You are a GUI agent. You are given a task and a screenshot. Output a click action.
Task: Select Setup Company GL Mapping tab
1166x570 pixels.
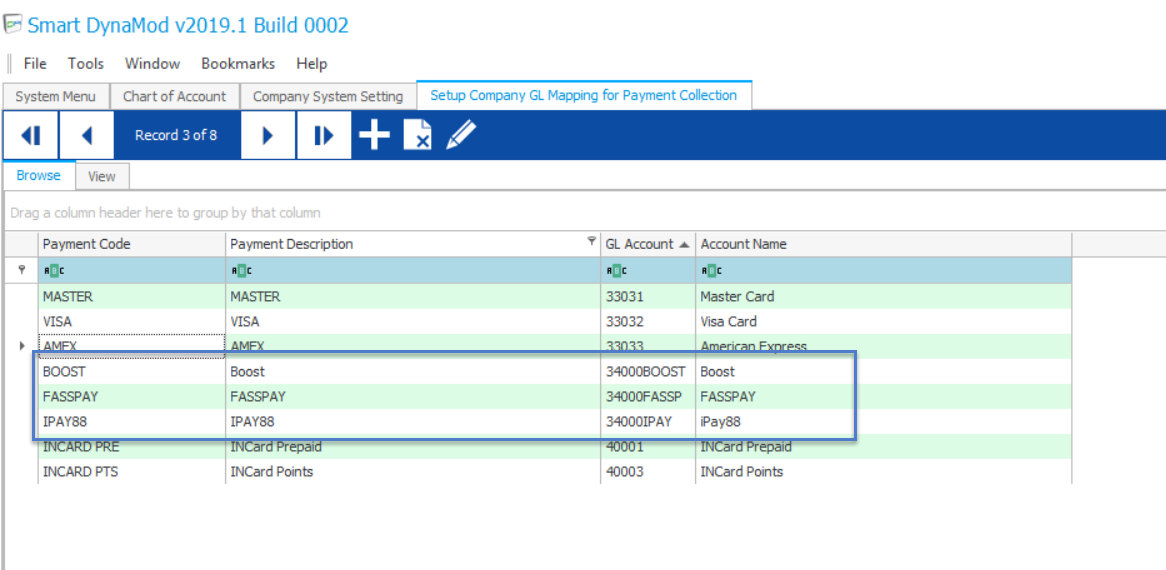pos(584,95)
